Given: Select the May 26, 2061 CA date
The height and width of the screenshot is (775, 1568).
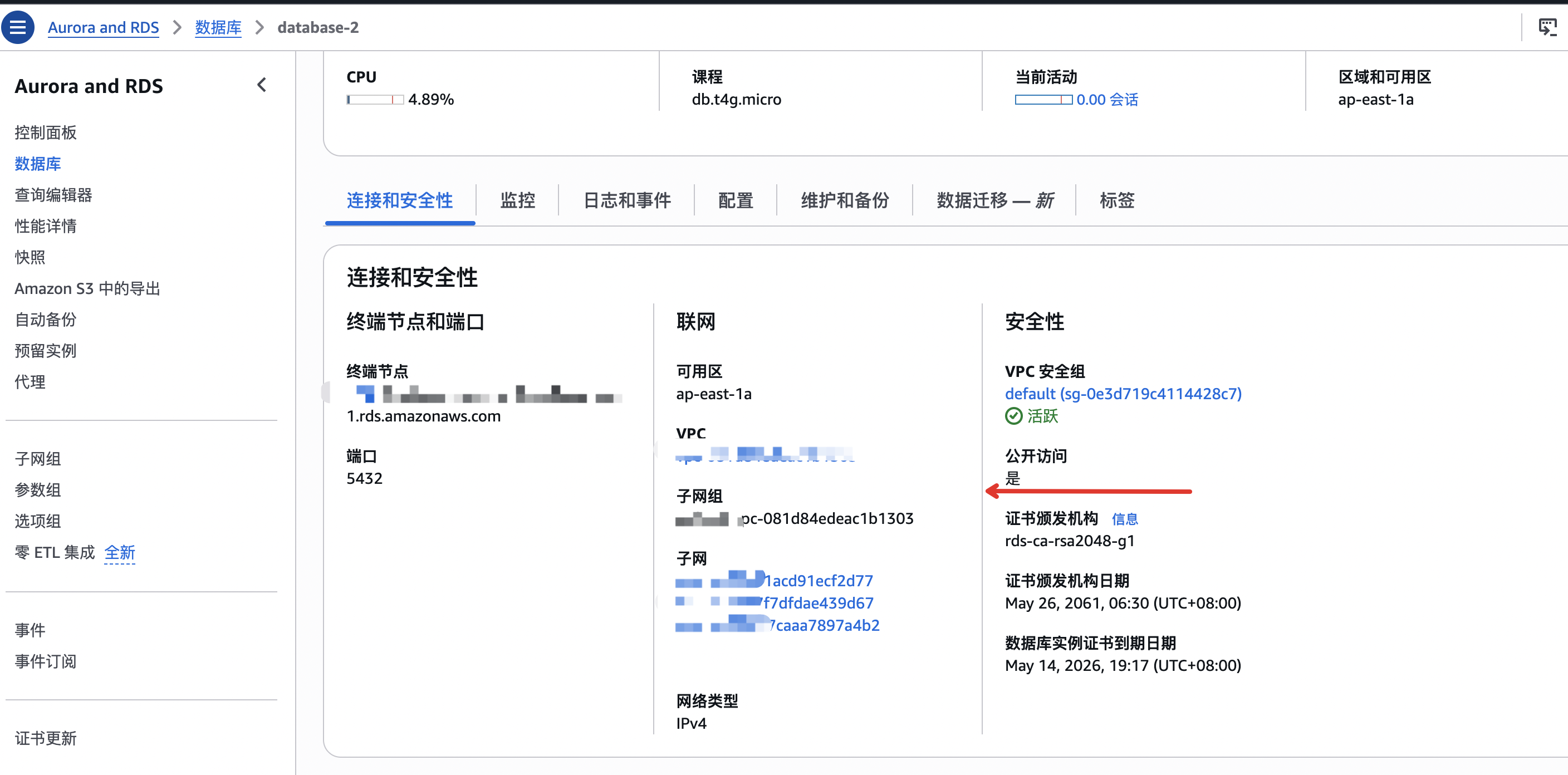Looking at the screenshot, I should click(x=1123, y=604).
